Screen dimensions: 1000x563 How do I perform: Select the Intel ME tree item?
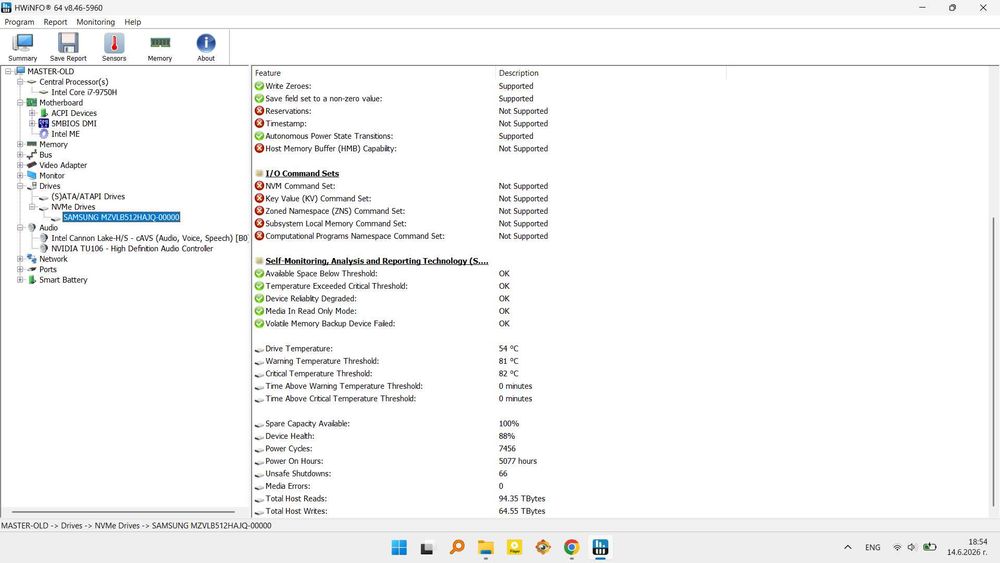coord(65,134)
